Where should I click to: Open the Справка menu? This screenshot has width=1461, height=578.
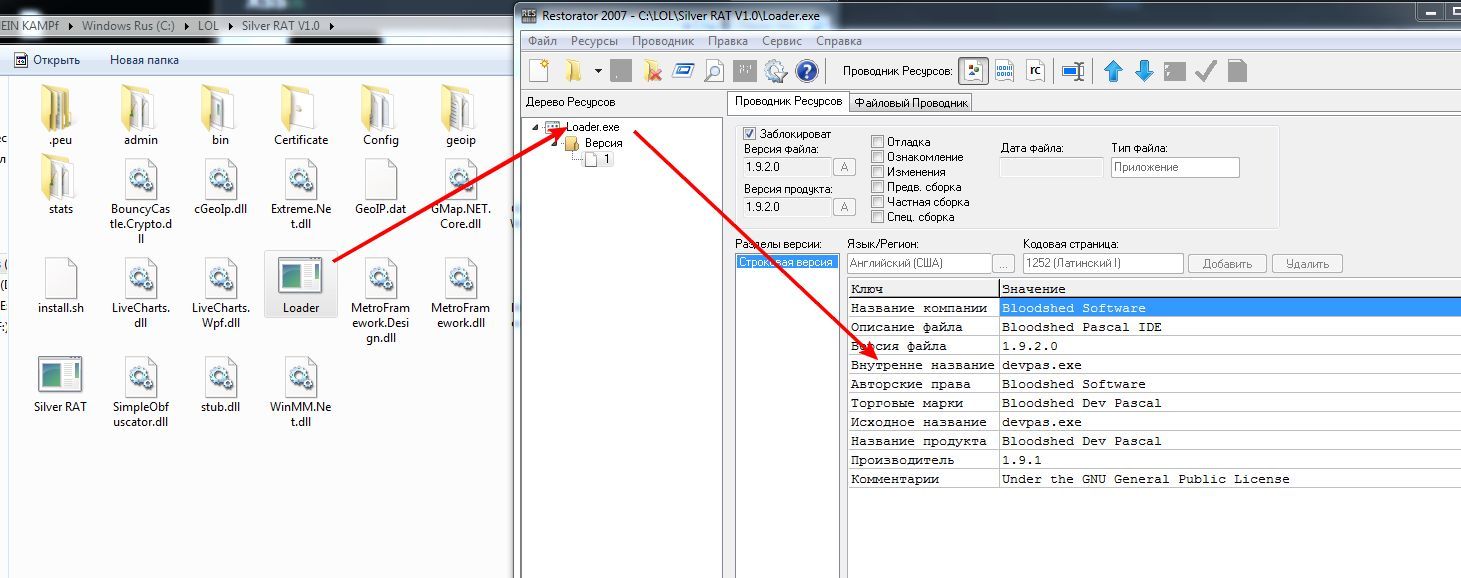[x=839, y=41]
